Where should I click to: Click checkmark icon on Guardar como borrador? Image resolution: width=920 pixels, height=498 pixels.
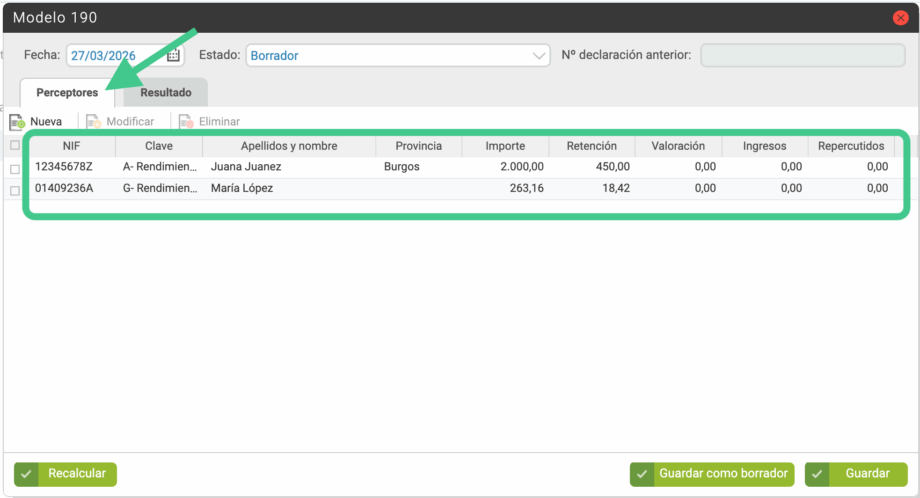(642, 474)
